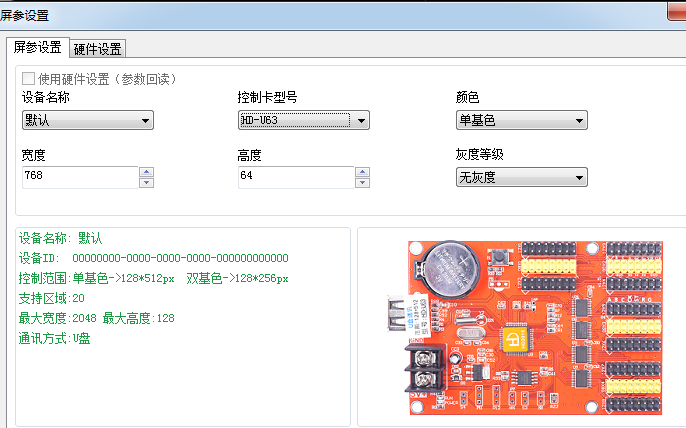The image size is (686, 428).
Task: Focus the 高度 input field
Action: 294,177
